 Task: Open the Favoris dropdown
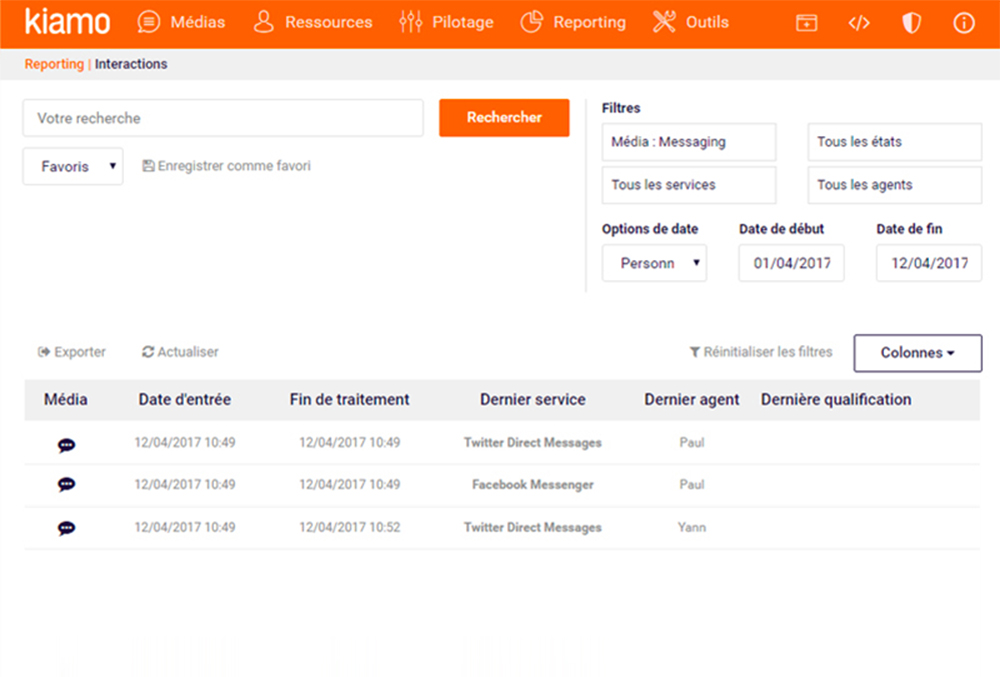tap(73, 166)
